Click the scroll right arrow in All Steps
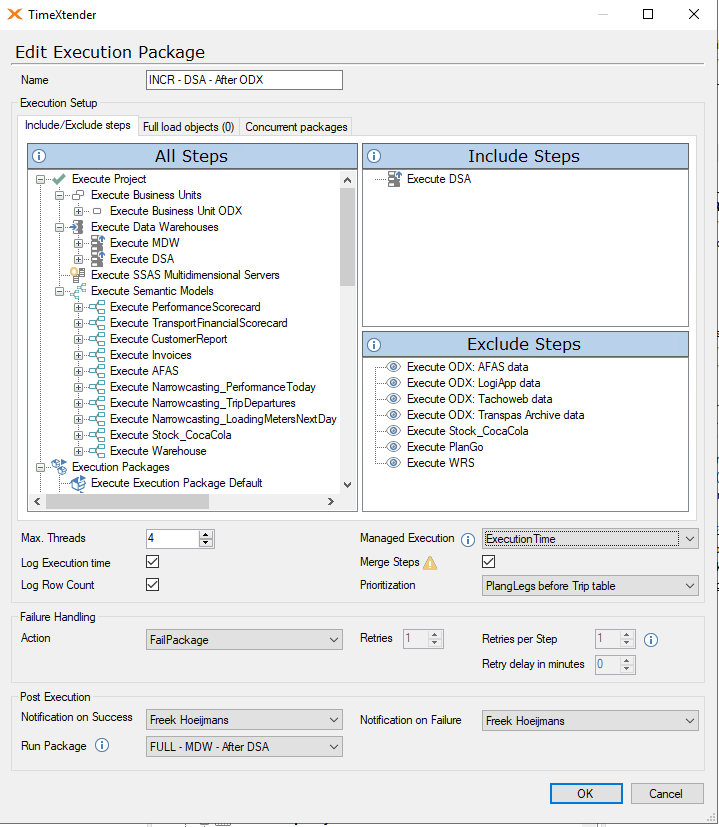Screen dimensions: 719x827 coord(331,502)
